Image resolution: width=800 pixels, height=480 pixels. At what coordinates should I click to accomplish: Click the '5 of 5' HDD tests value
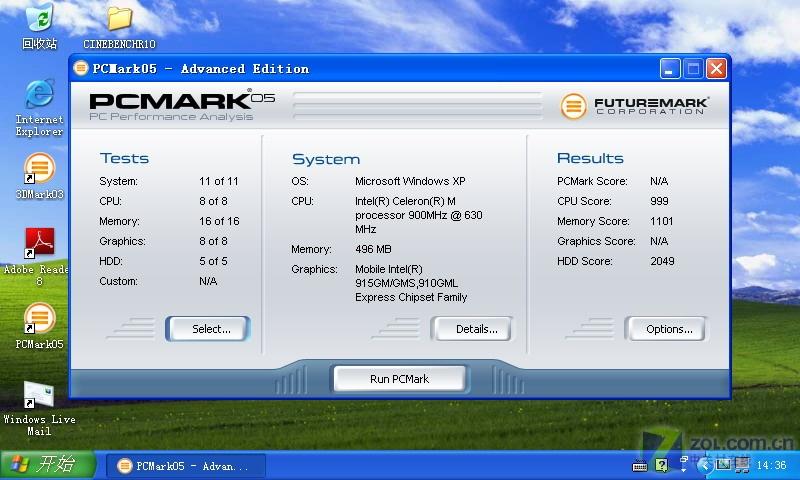pyautogui.click(x=213, y=261)
